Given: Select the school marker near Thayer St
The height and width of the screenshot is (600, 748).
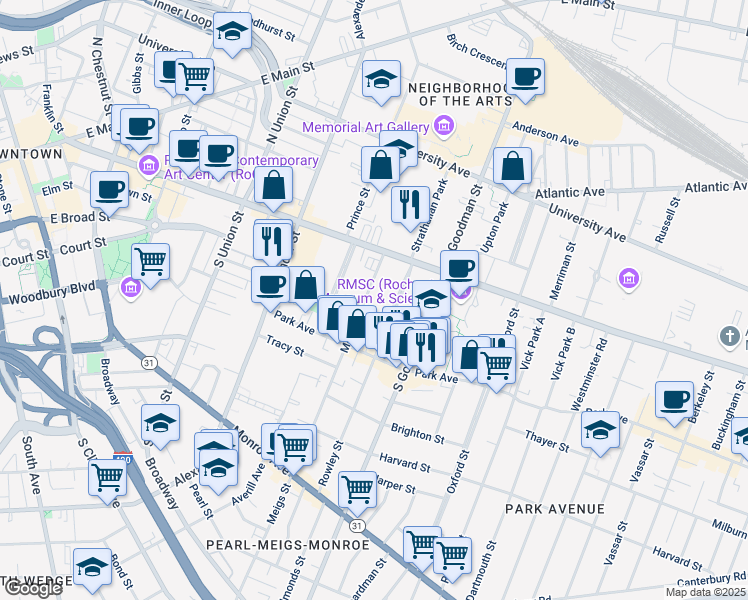Looking at the screenshot, I should [x=601, y=433].
